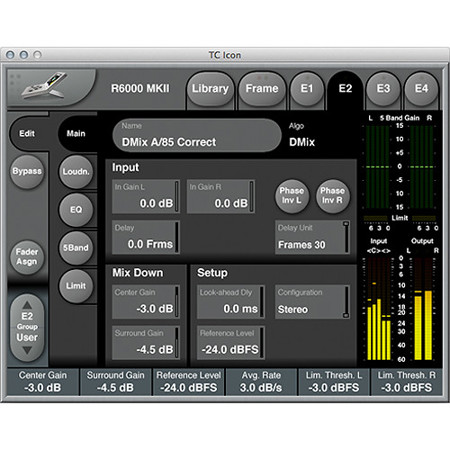
Task: Select the Main page tab
Action: pos(76,134)
